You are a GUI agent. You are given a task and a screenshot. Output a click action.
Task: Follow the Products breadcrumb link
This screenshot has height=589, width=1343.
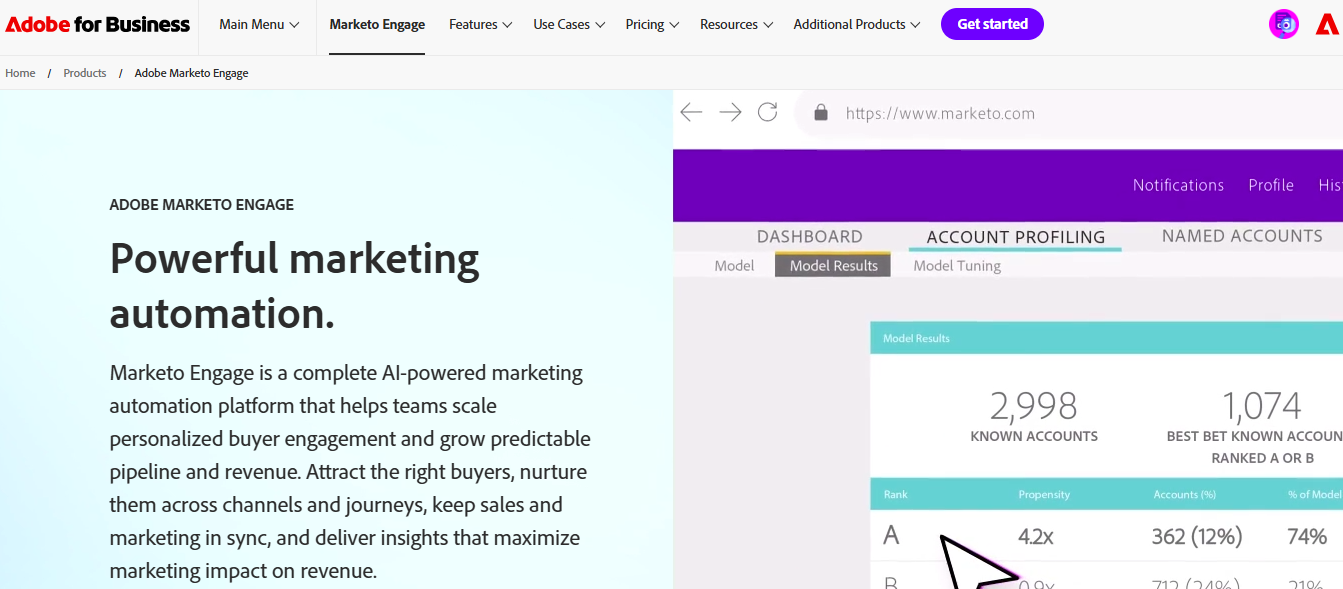[x=85, y=73]
